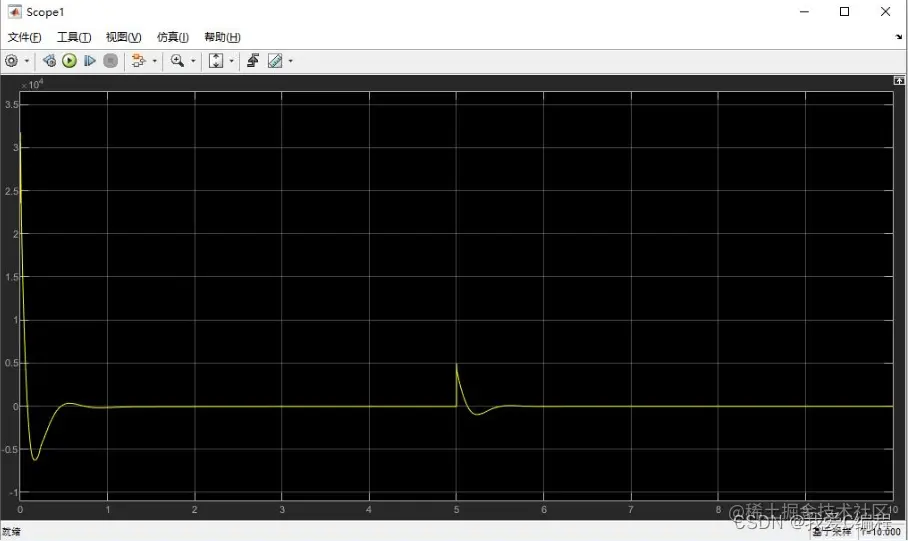
Task: Select the zoom magnifier tool
Action: (x=177, y=61)
